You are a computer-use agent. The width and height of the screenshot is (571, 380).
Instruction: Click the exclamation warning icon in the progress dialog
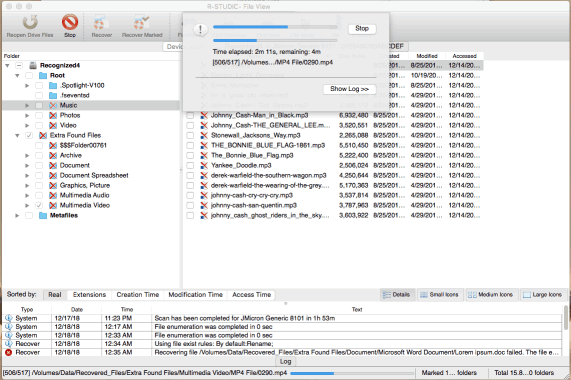pyautogui.click(x=200, y=30)
